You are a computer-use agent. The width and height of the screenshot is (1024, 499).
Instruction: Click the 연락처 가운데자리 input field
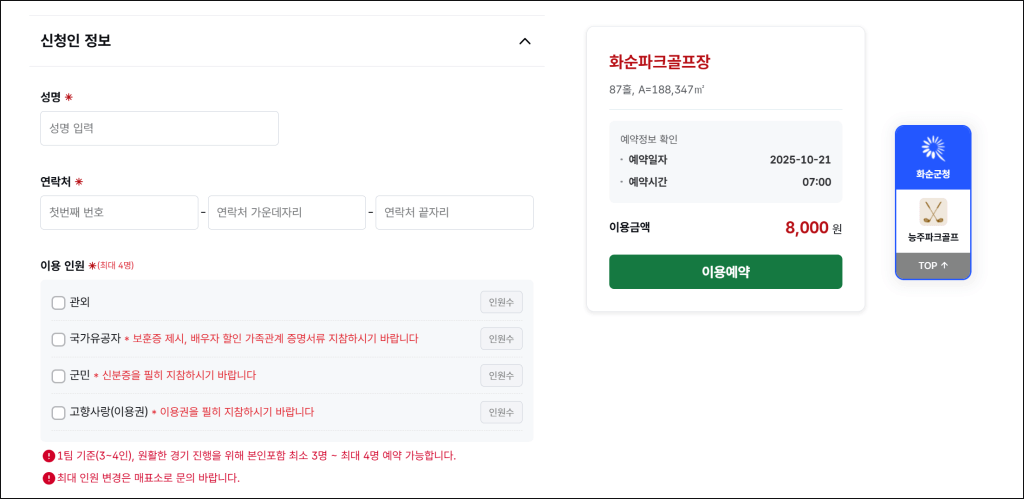286,212
